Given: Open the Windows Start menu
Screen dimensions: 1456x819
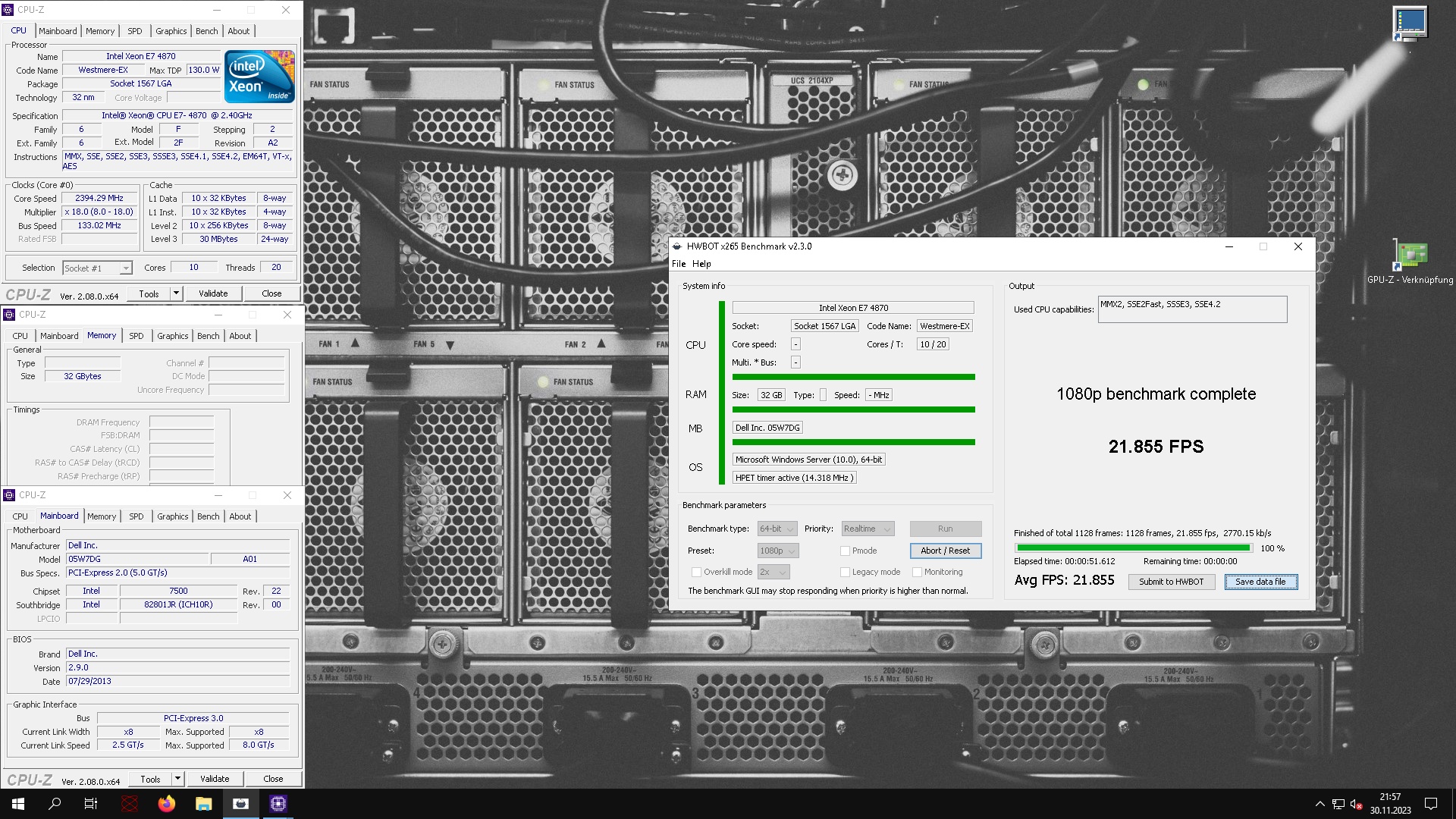Looking at the screenshot, I should click(18, 804).
